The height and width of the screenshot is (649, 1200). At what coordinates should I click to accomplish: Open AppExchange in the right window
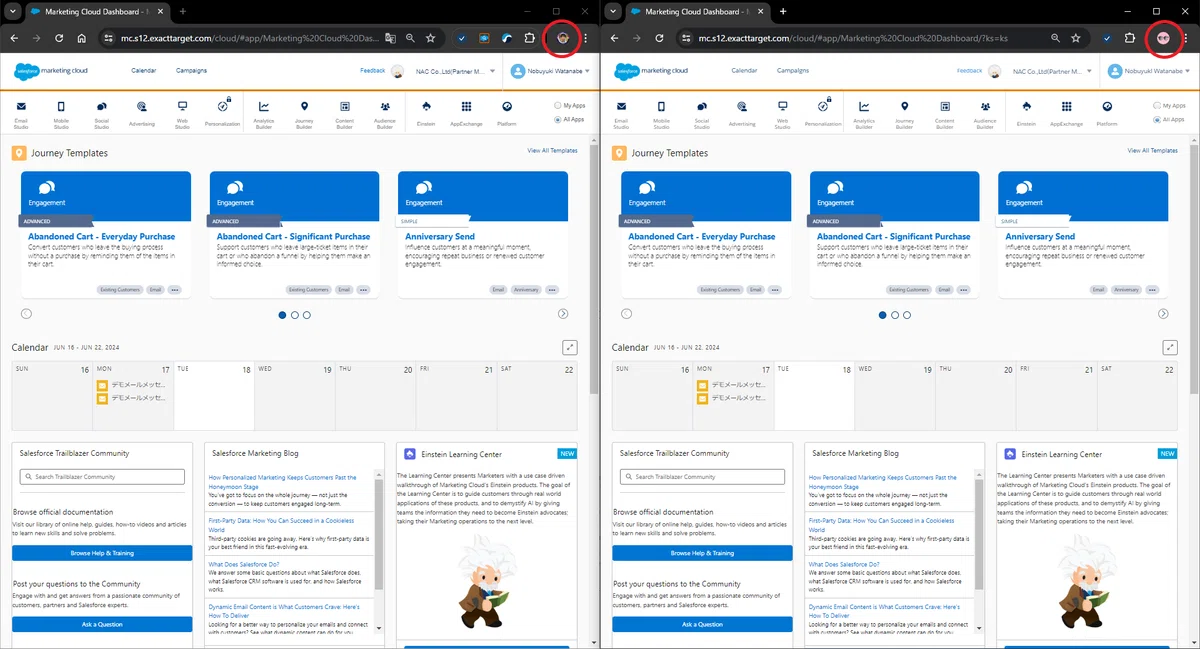coord(1066,113)
